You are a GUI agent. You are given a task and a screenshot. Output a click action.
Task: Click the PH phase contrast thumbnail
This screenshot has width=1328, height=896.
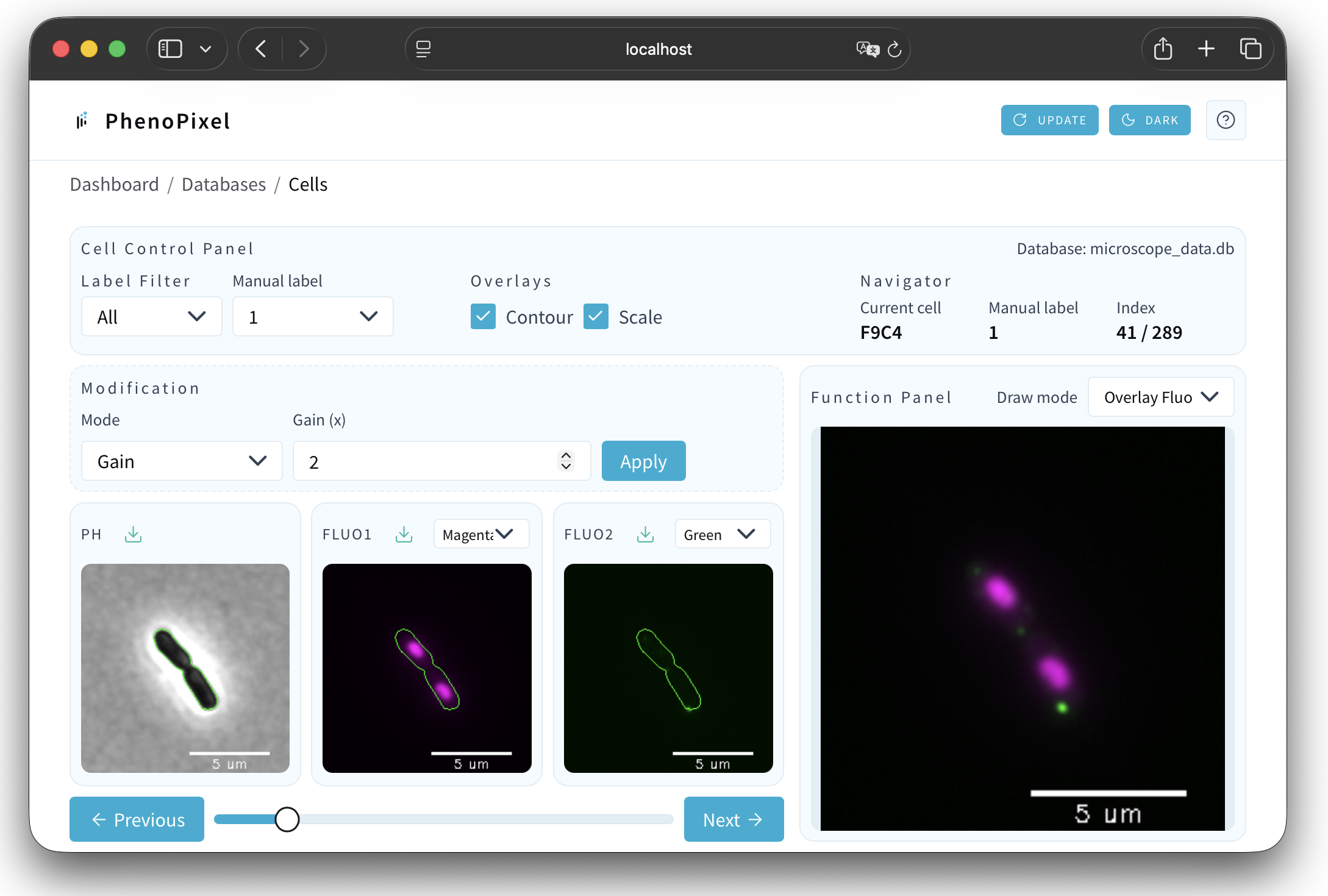(185, 668)
